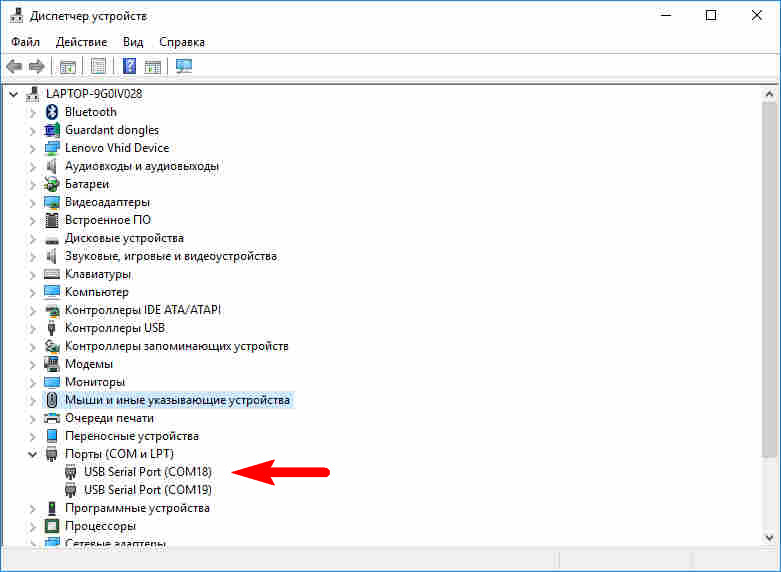The width and height of the screenshot is (781, 572).
Task: Expand the Звуковые, игровые и видеоустройства chevron
Action: (32, 257)
